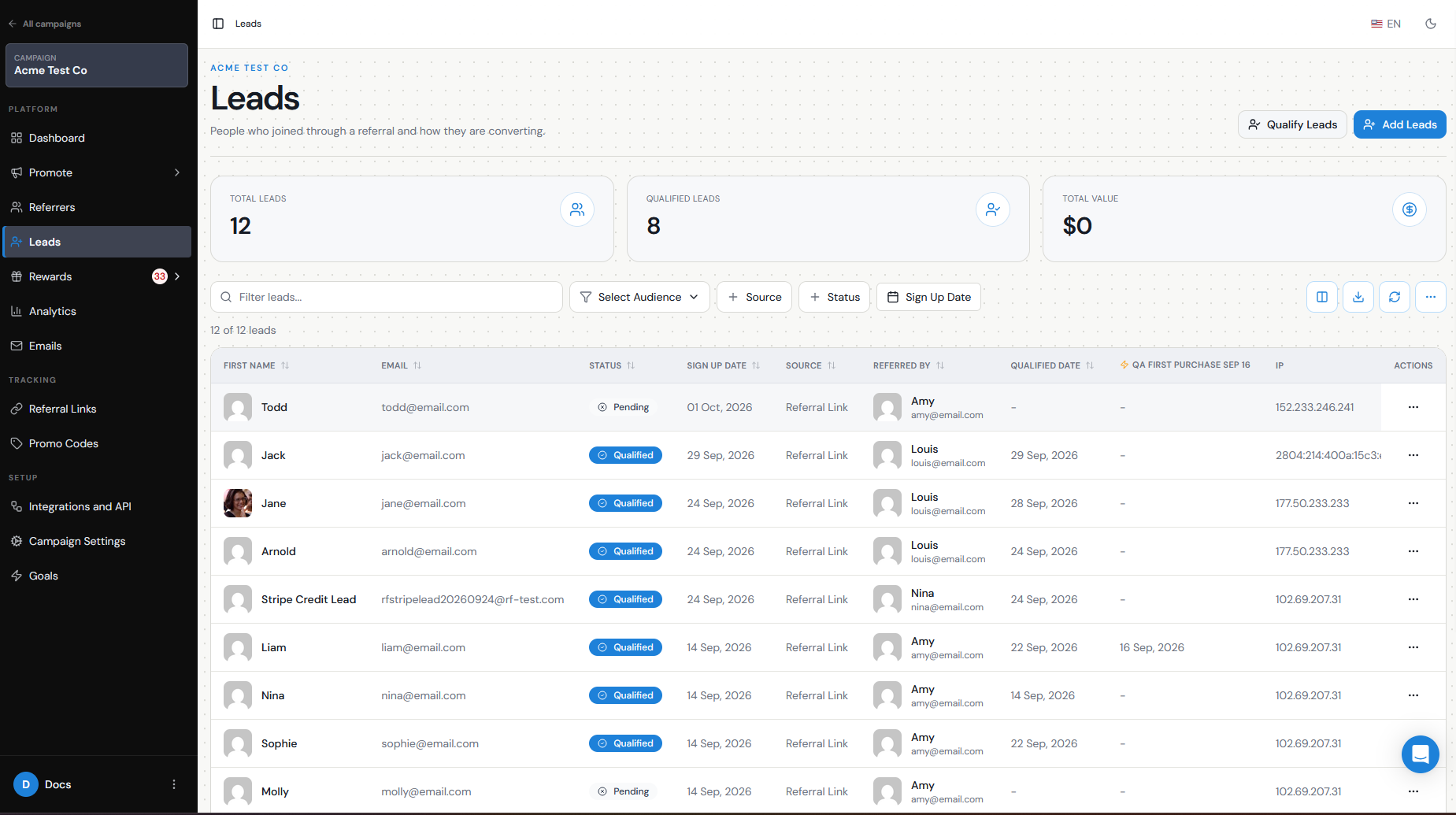Open the Goals page
The image size is (1456, 815).
point(97,576)
